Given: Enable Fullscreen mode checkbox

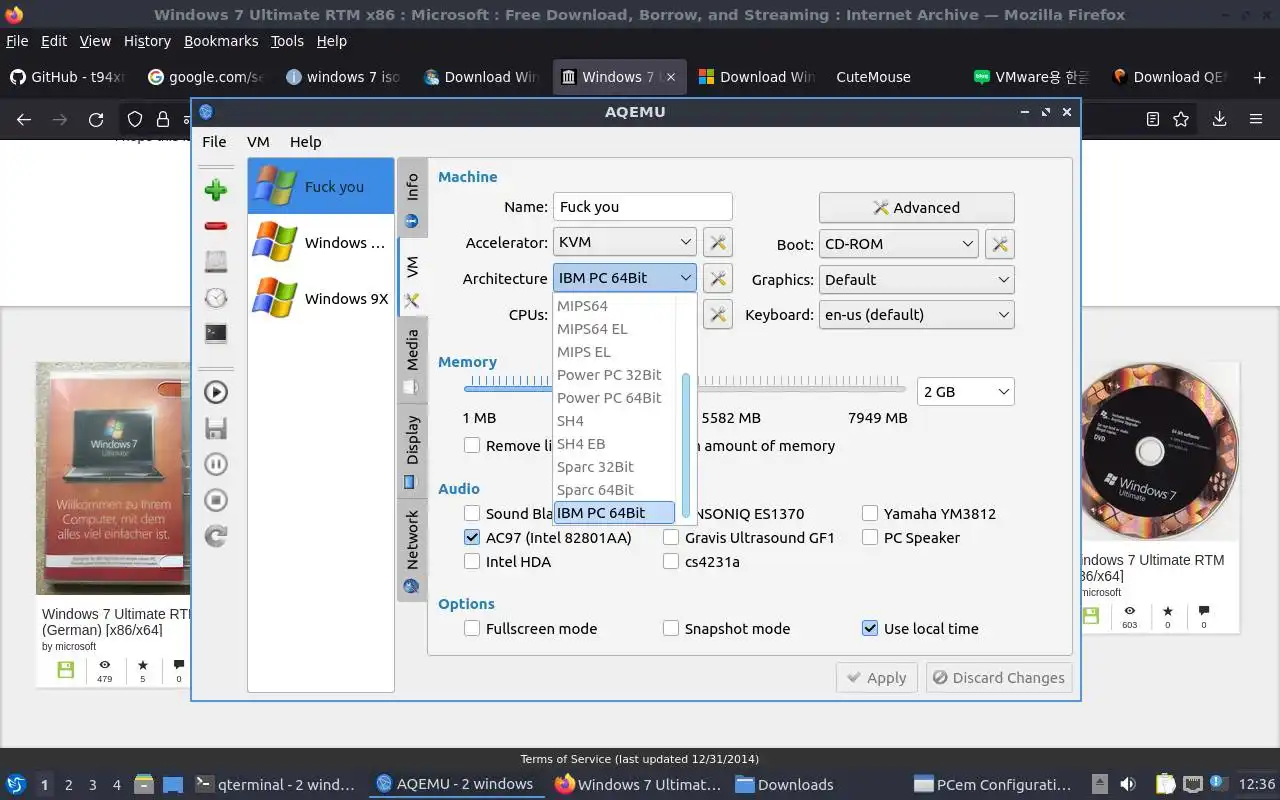Looking at the screenshot, I should click(472, 628).
